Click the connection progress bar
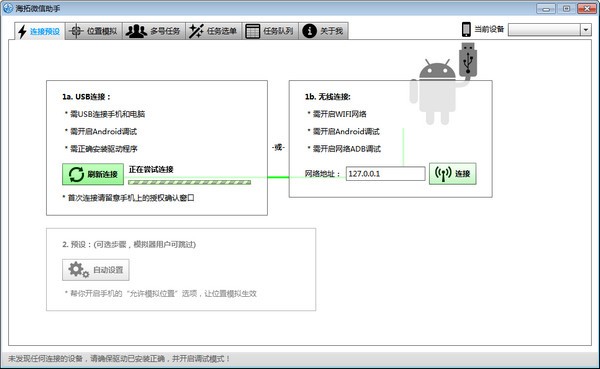 (x=189, y=182)
